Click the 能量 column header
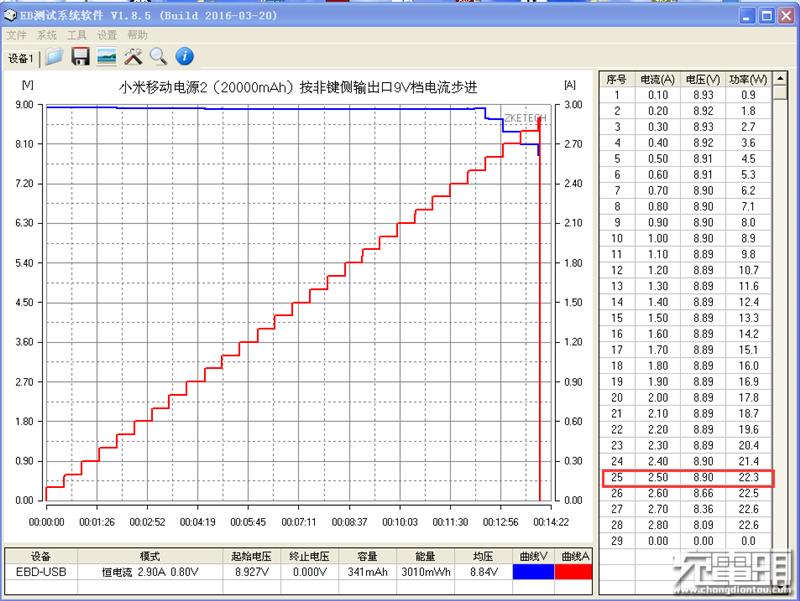800x601 pixels. [x=426, y=556]
